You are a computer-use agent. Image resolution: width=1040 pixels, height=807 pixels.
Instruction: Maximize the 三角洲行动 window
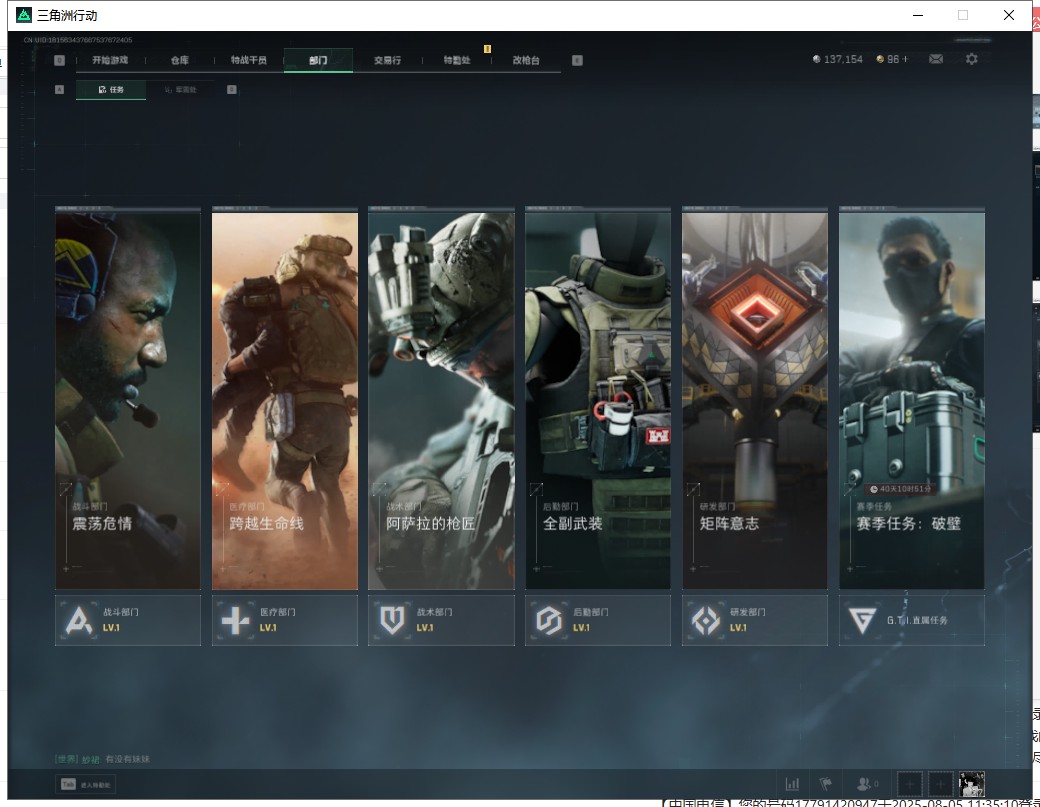pyautogui.click(x=963, y=15)
